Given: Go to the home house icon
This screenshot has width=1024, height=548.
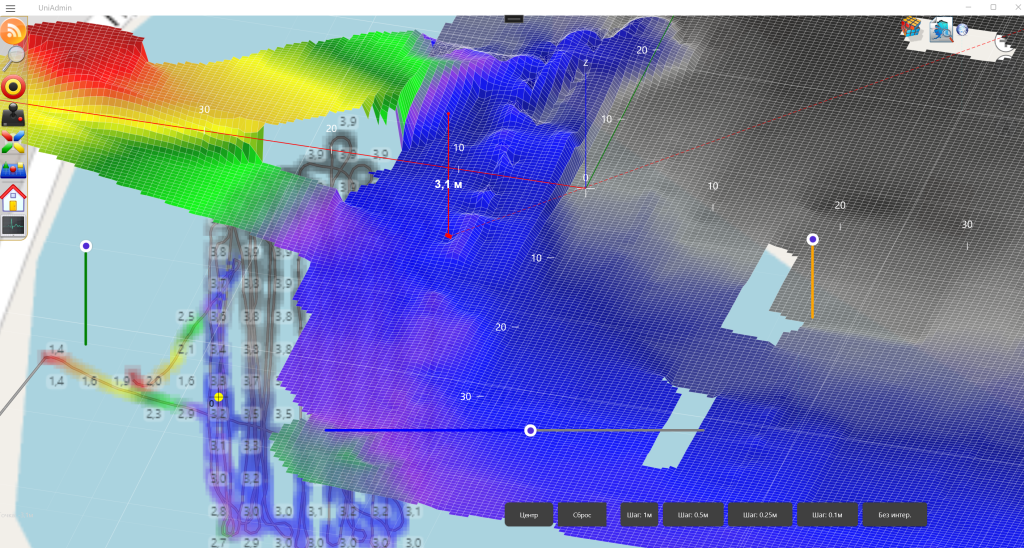Looking at the screenshot, I should [x=13, y=197].
